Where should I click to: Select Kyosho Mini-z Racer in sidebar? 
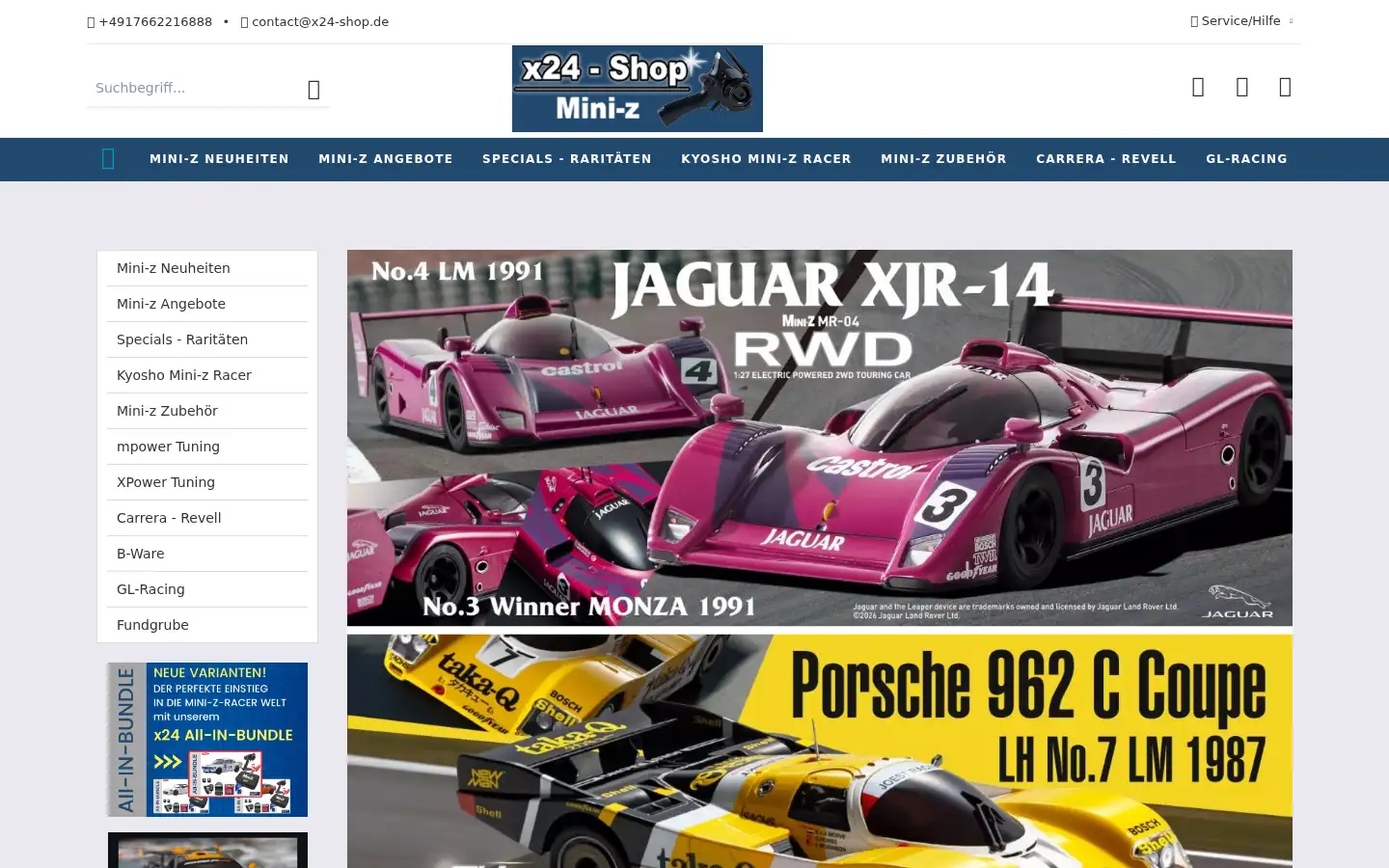(x=207, y=375)
